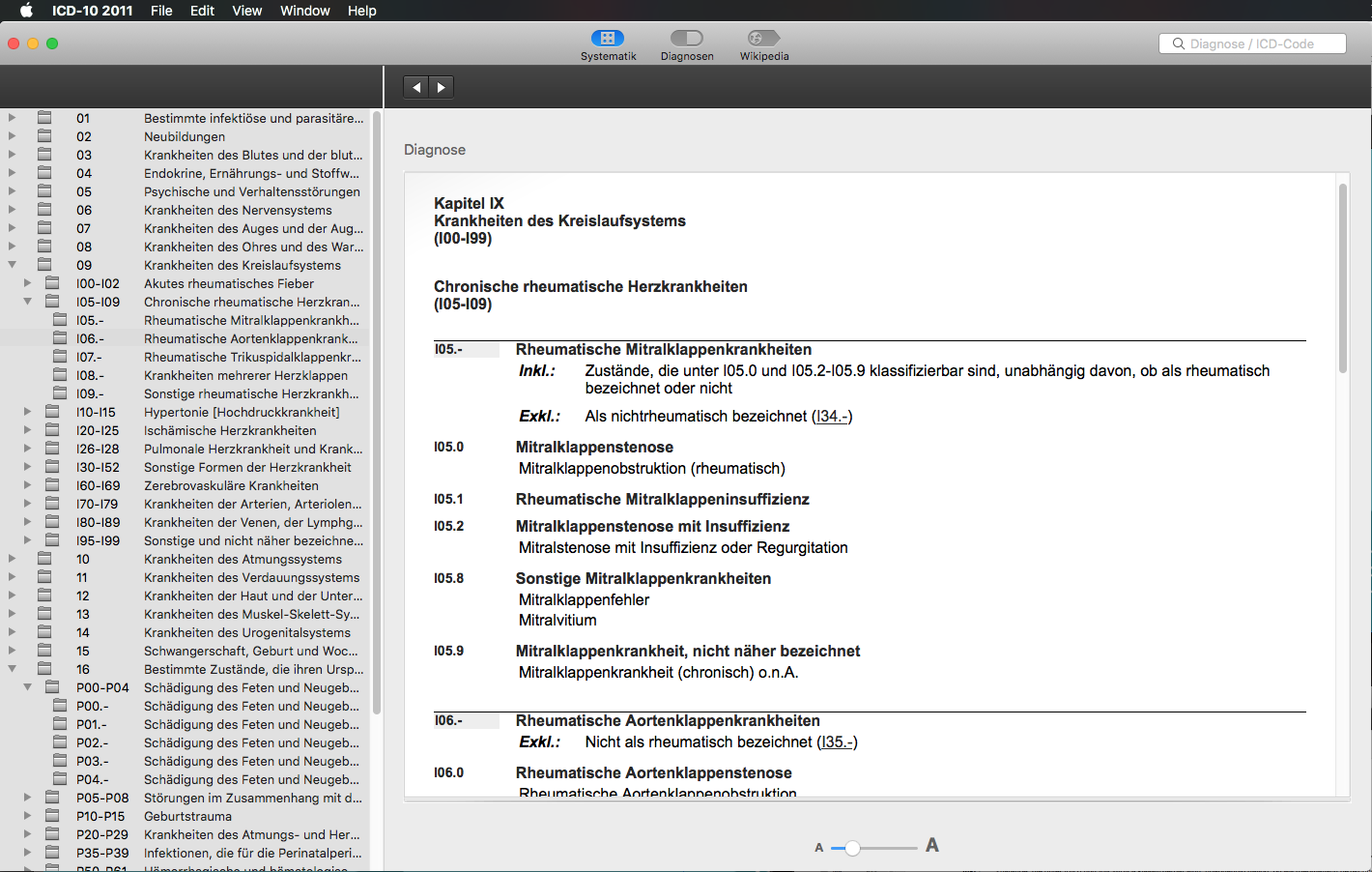Viewport: 1372px width, 872px height.
Task: Collapse the I05-I09 tree branch
Action: 27,301
